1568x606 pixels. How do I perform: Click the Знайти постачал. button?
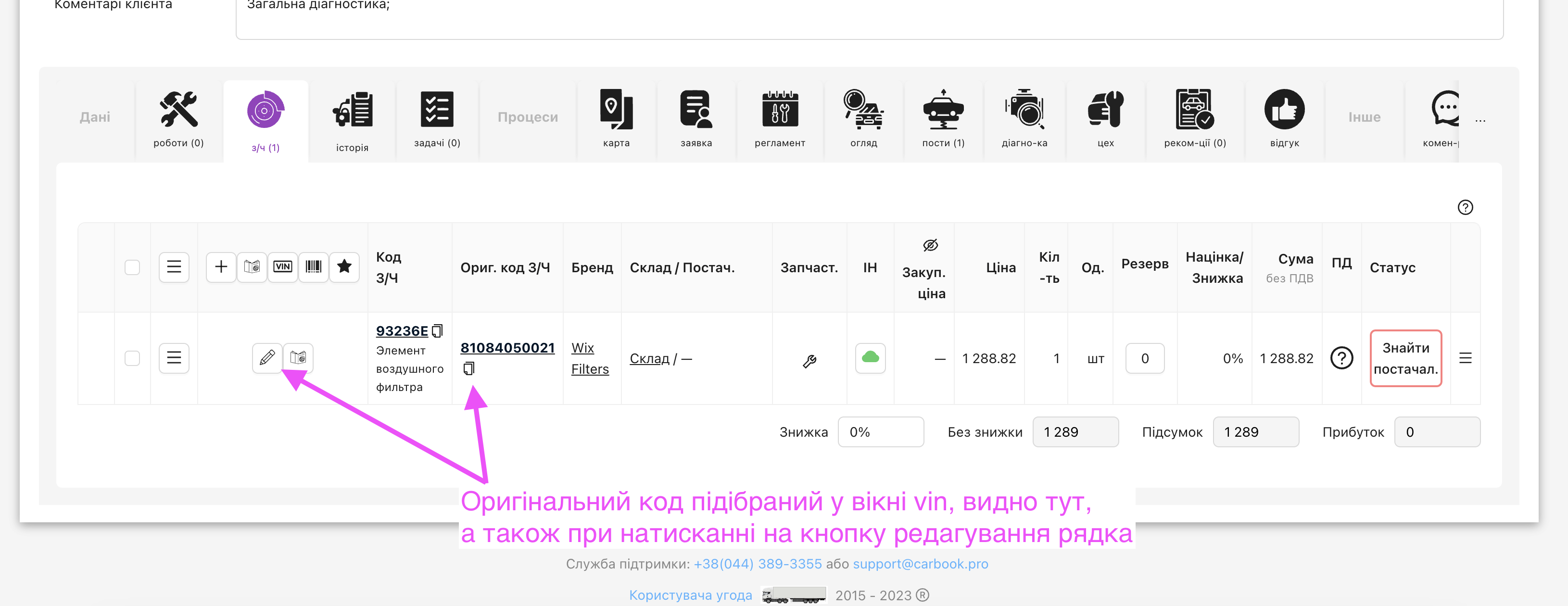pyautogui.click(x=1405, y=358)
